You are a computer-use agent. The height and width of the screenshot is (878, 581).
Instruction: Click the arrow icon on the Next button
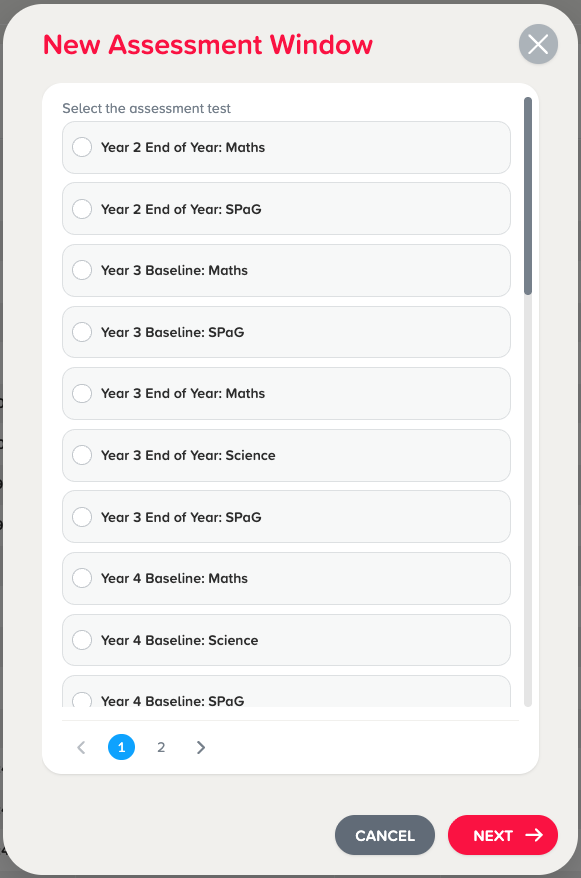[534, 835]
